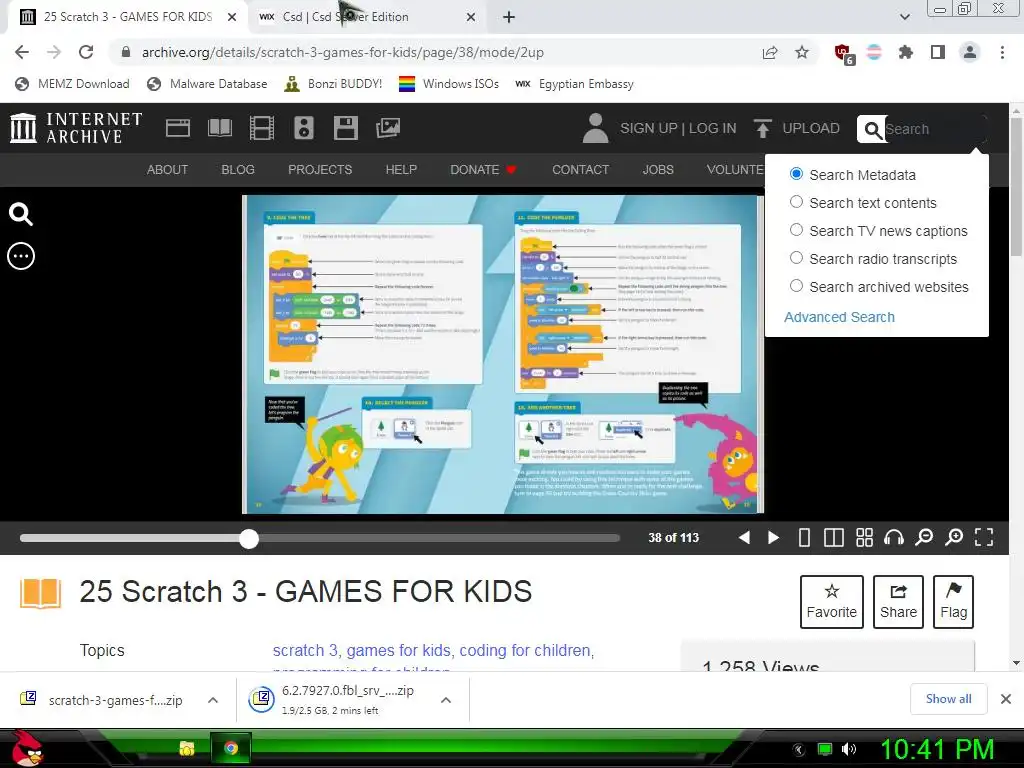The image size is (1024, 768).
Task: Open book reader search magnifier
Action: [20, 214]
